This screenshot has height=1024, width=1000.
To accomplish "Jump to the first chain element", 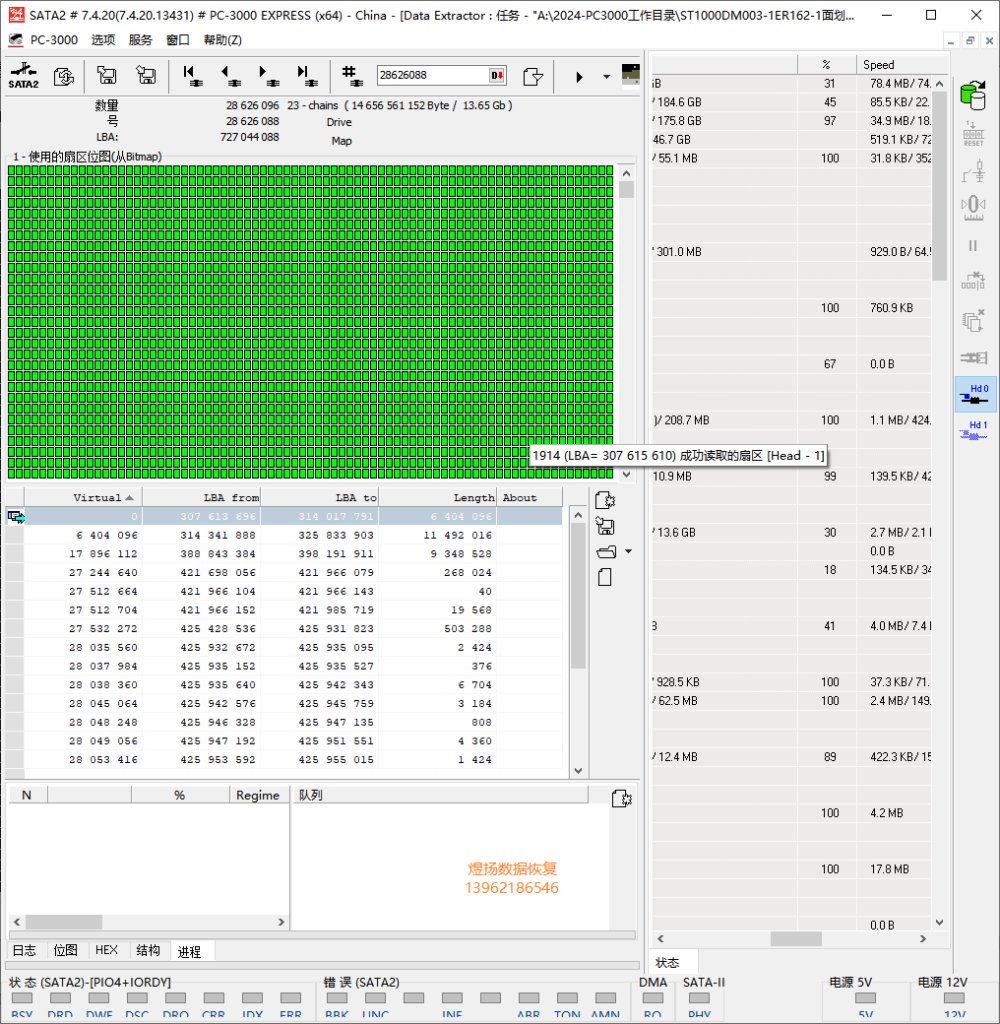I will (192, 76).
